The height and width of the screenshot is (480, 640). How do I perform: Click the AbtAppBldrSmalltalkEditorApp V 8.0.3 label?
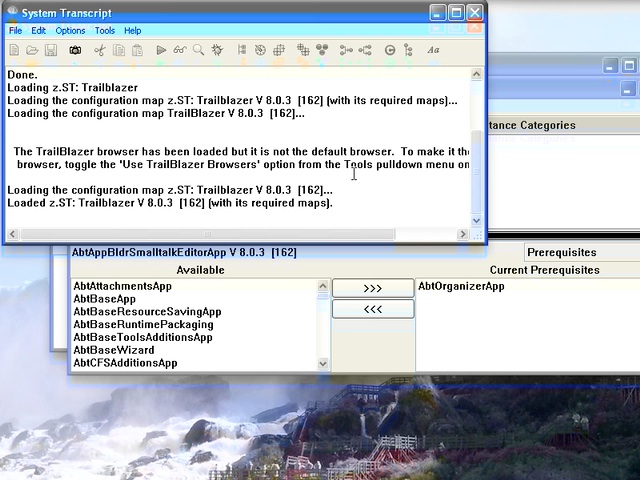click(184, 252)
